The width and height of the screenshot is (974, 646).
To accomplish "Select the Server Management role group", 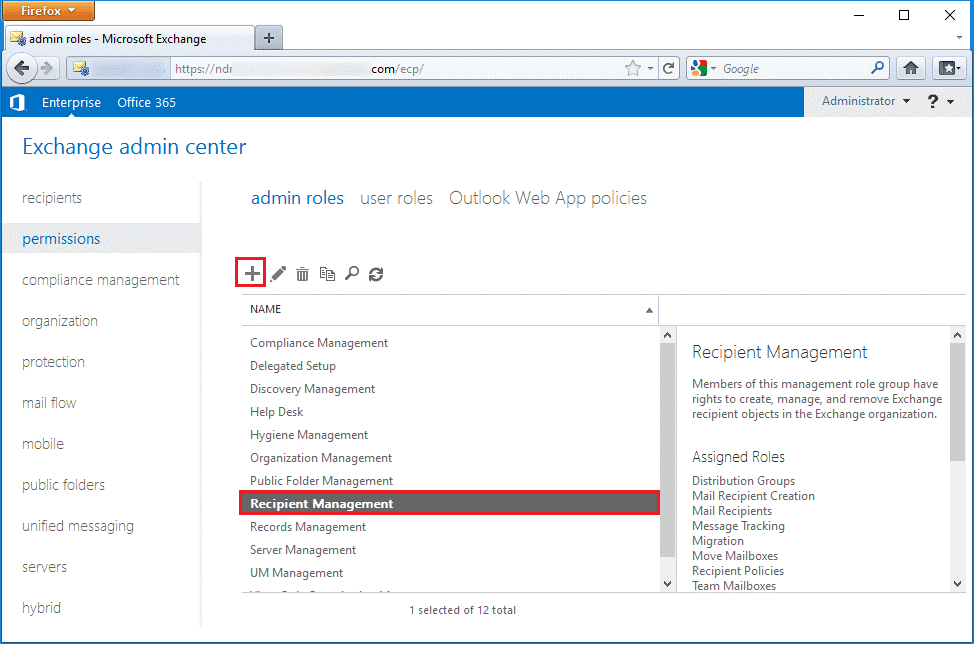I will [x=450, y=550].
